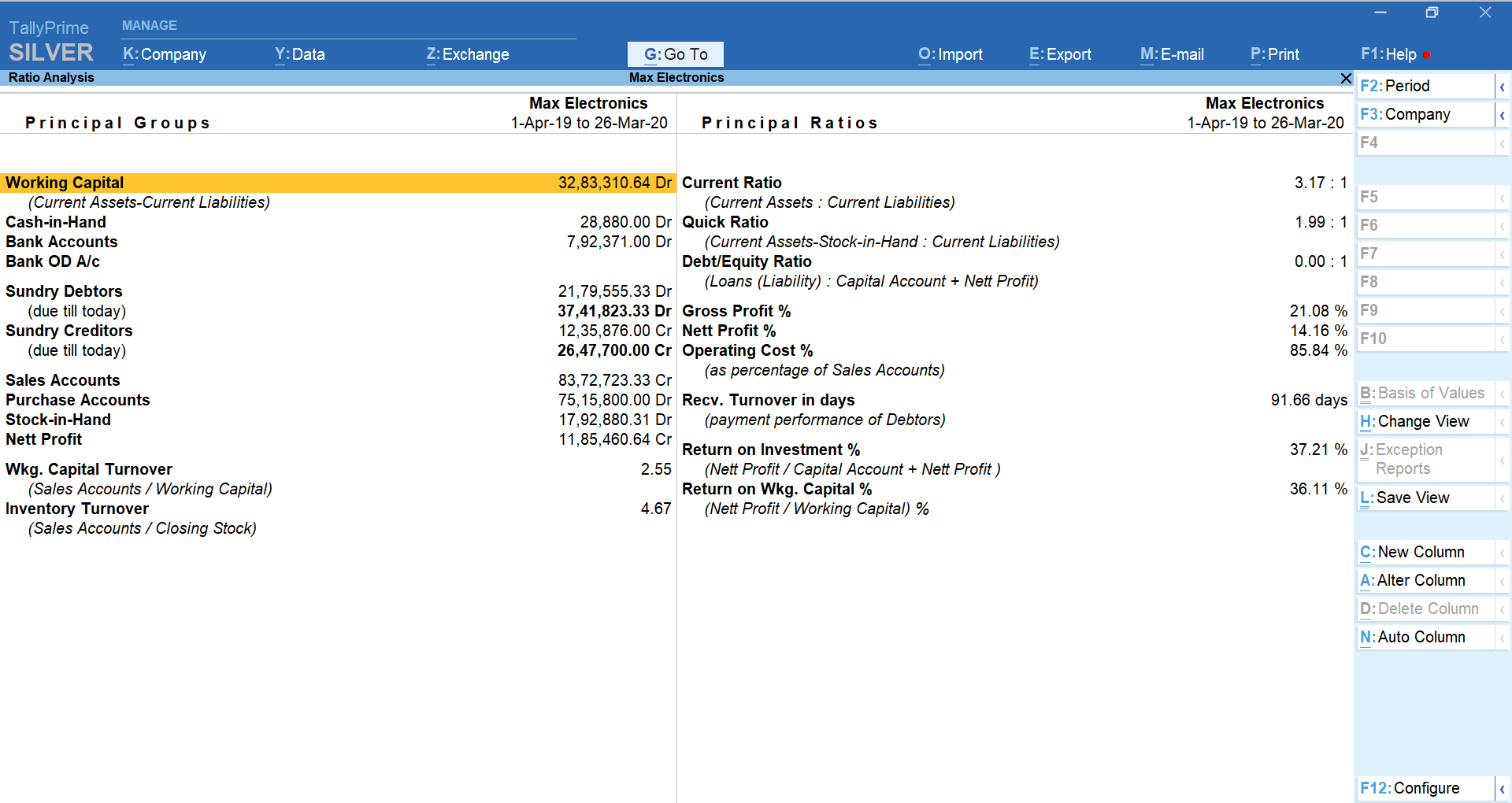1512x803 pixels.
Task: Click the 21,79,555.33 Dr debtors amount
Action: (615, 291)
